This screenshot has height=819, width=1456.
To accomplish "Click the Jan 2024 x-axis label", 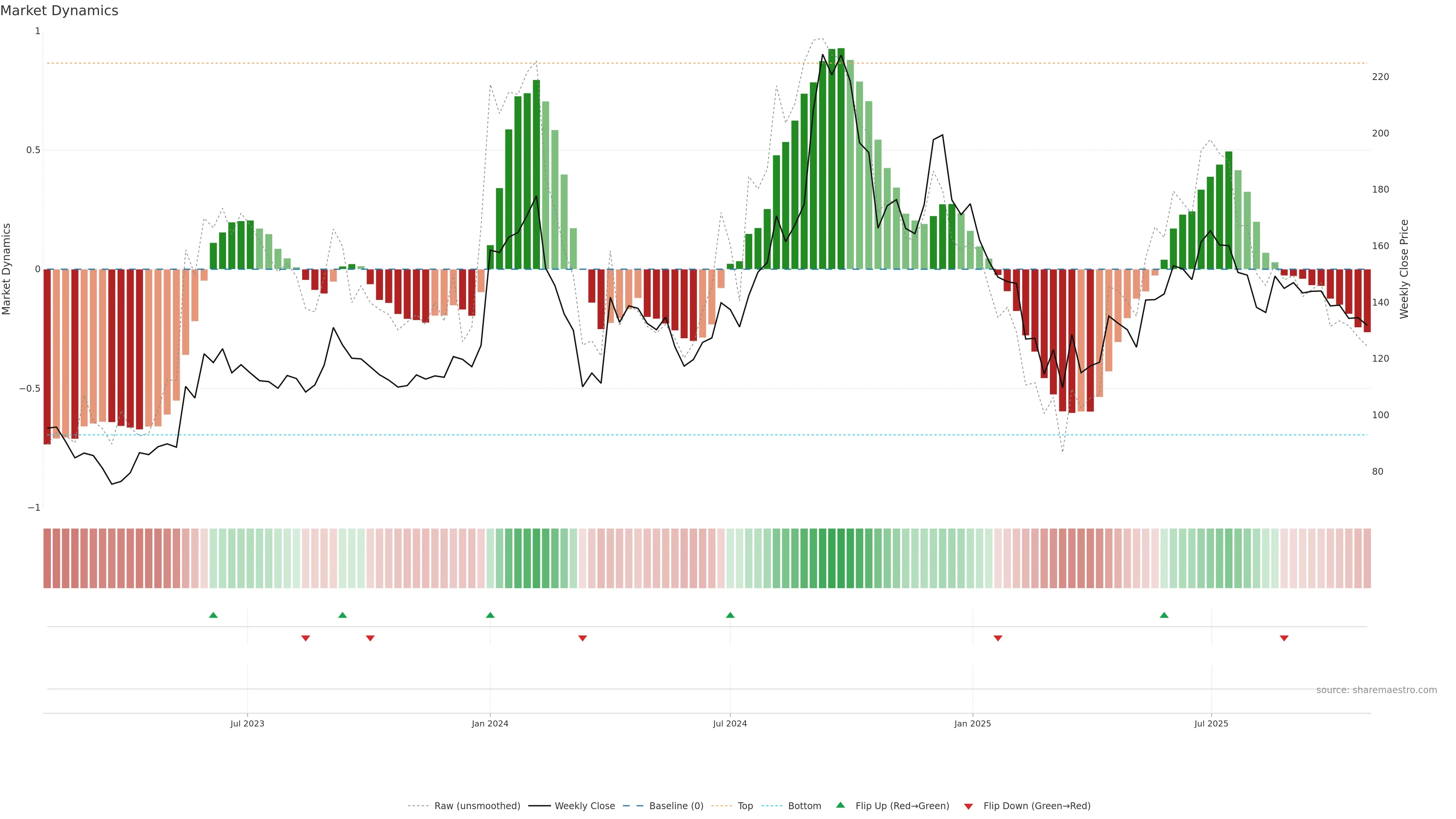I will 490,723.
